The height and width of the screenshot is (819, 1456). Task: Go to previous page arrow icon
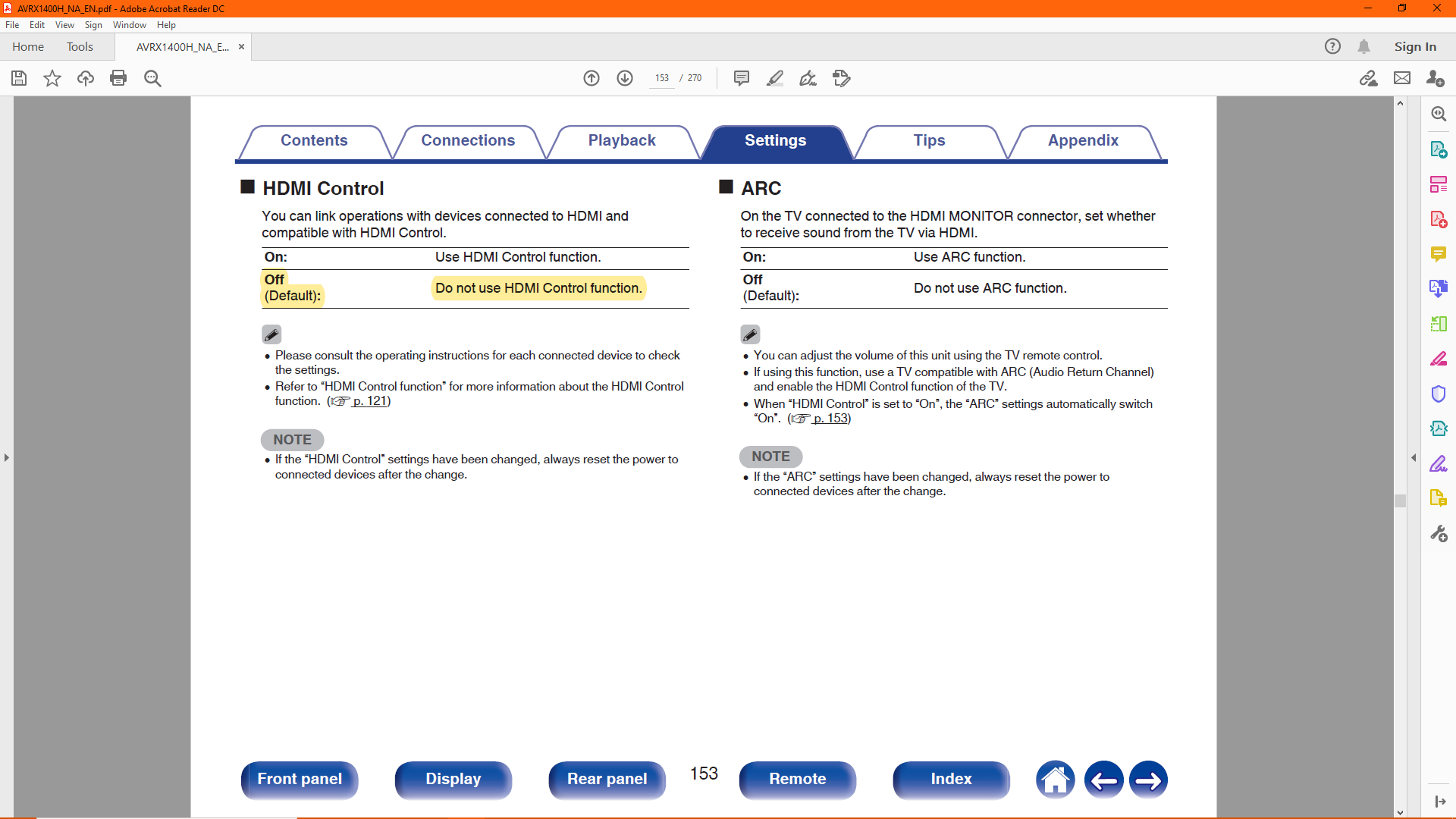tap(591, 78)
